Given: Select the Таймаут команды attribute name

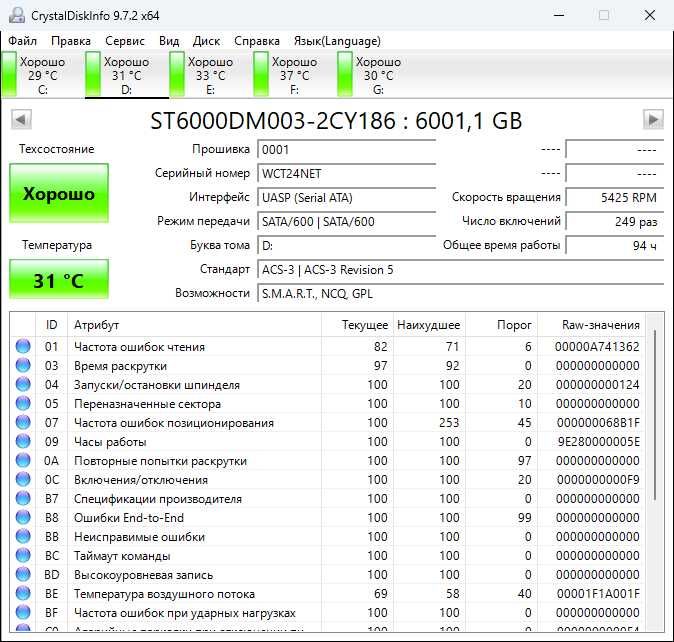Looking at the screenshot, I should pos(122,556).
